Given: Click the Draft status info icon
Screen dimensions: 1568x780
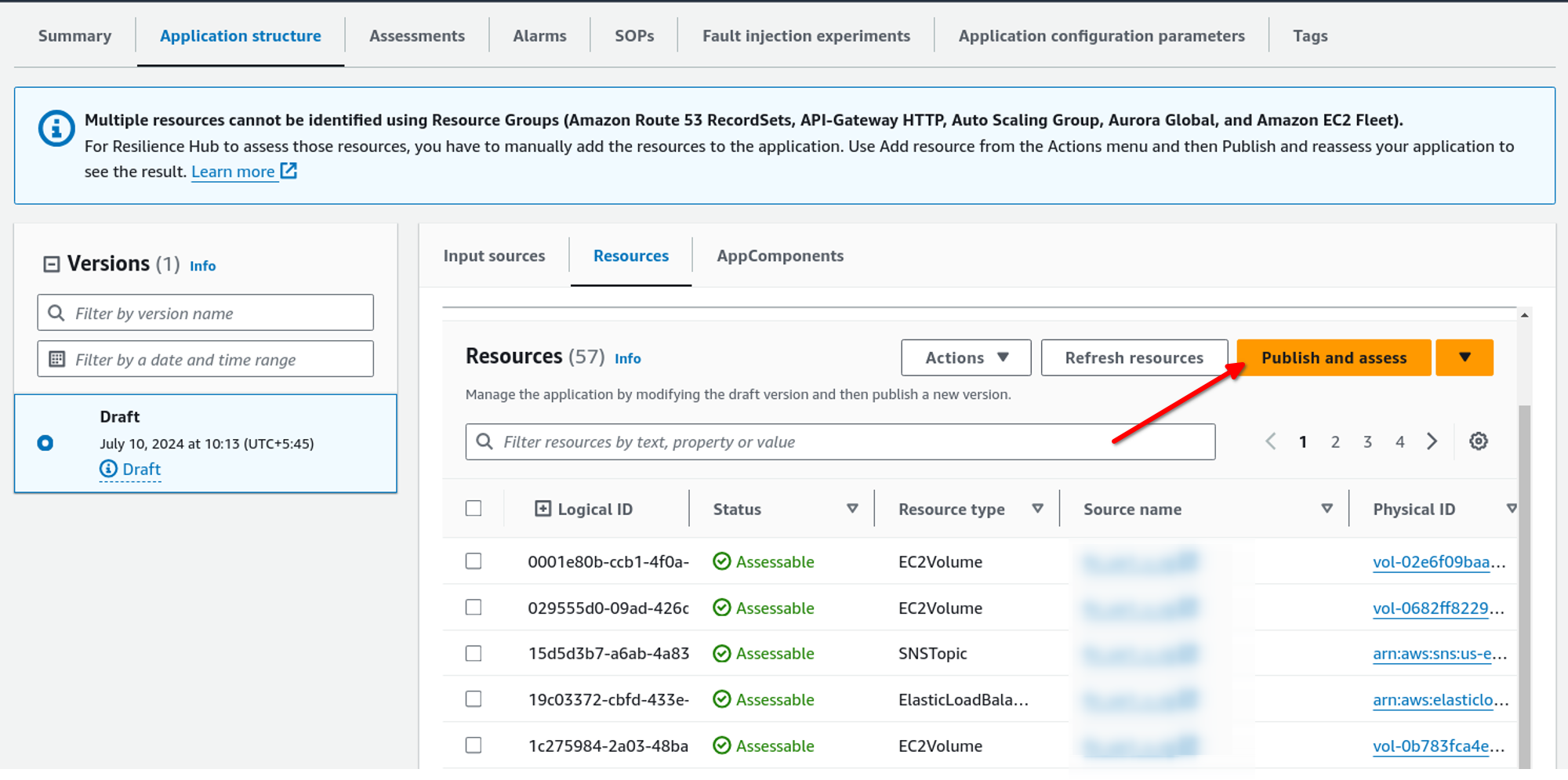Looking at the screenshot, I should pos(108,469).
